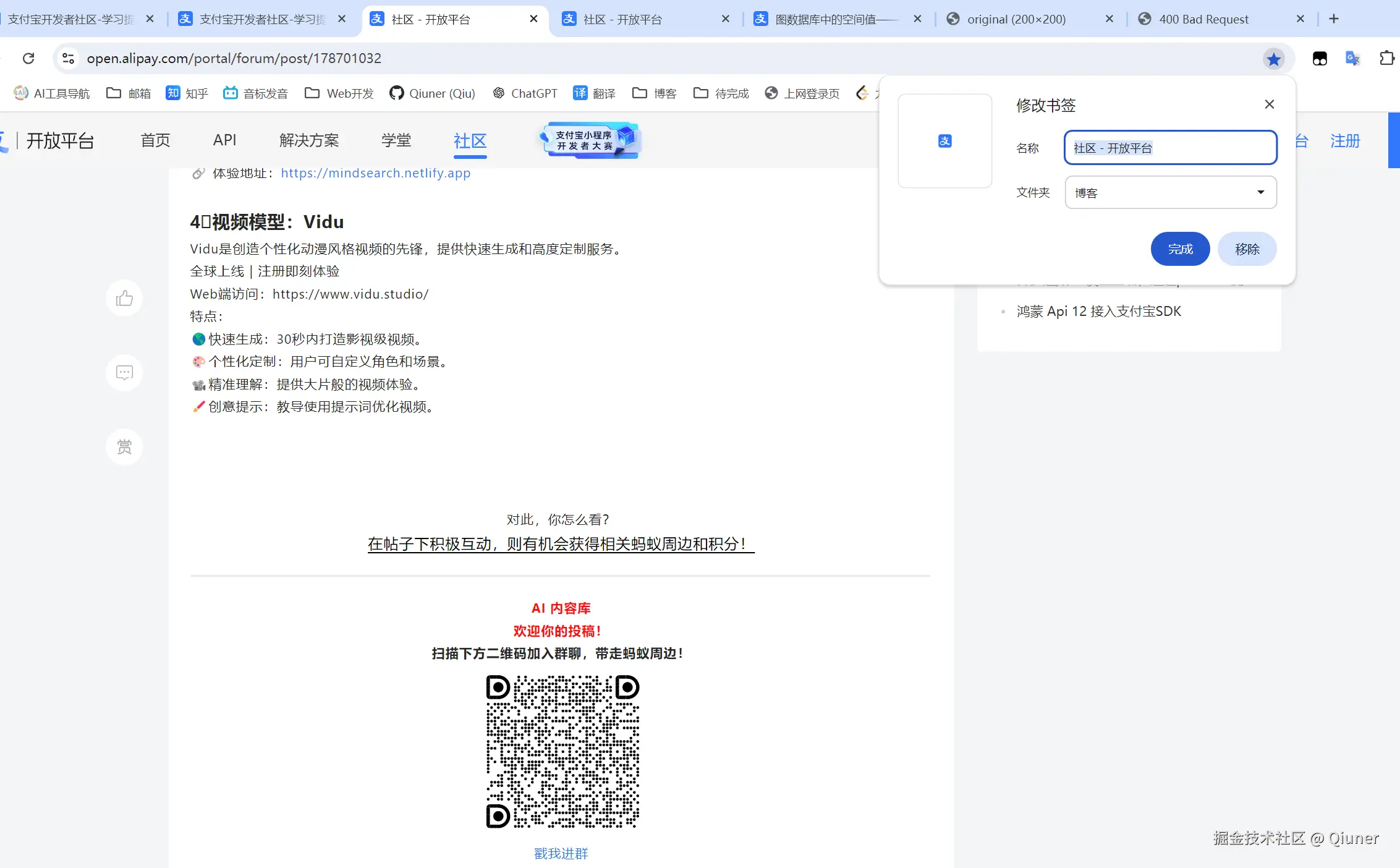Click the site info icon in address bar
Viewport: 1400px width, 868px height.
click(x=68, y=59)
